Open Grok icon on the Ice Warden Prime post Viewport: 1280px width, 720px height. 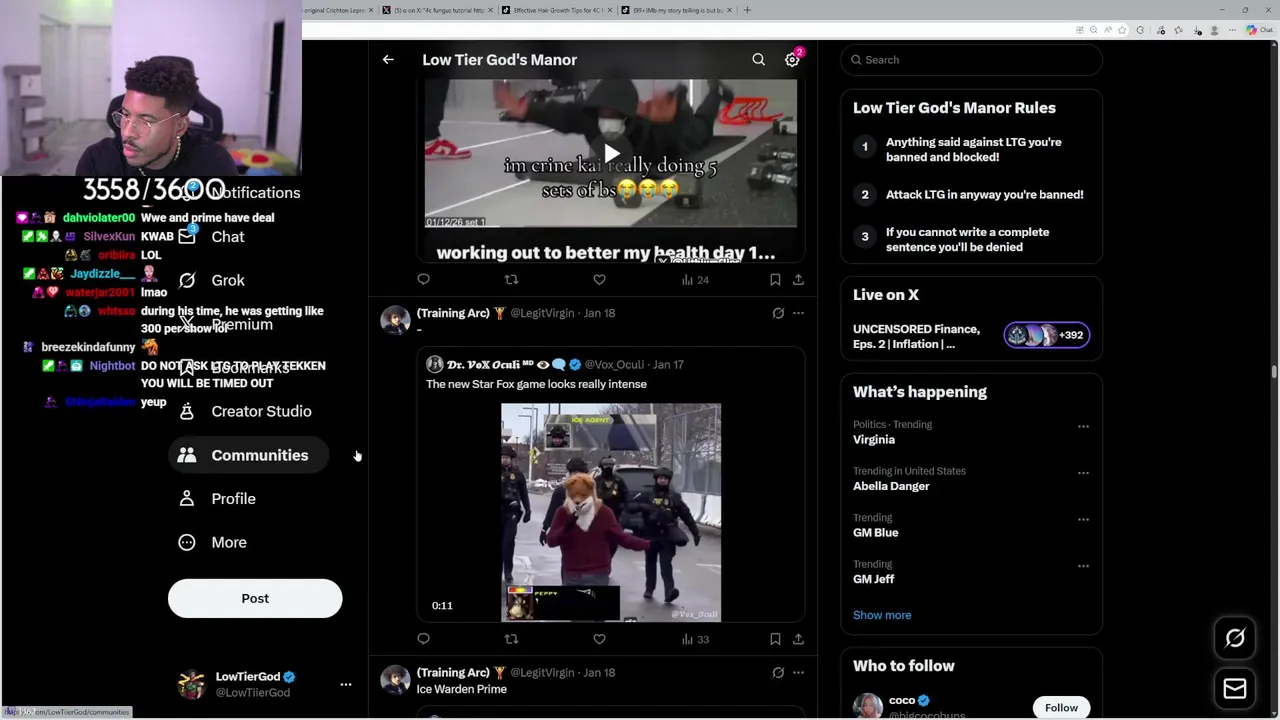pos(778,673)
